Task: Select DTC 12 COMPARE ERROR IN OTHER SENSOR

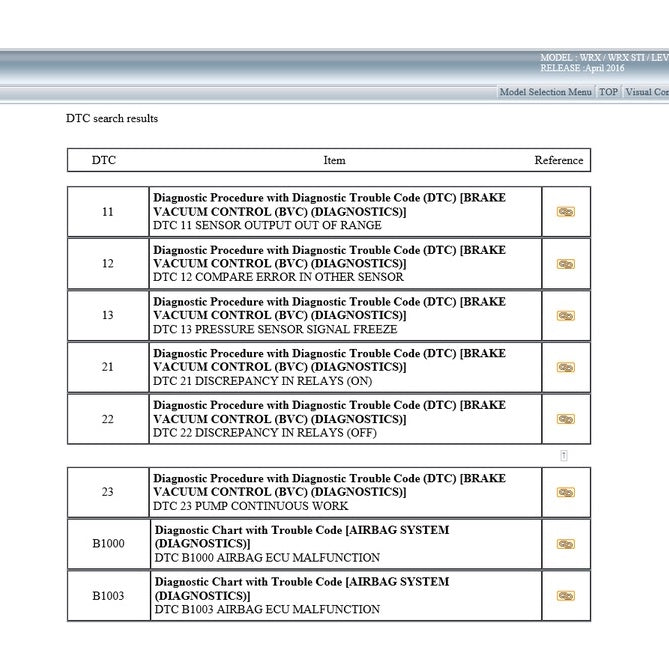Action: click(x=278, y=278)
